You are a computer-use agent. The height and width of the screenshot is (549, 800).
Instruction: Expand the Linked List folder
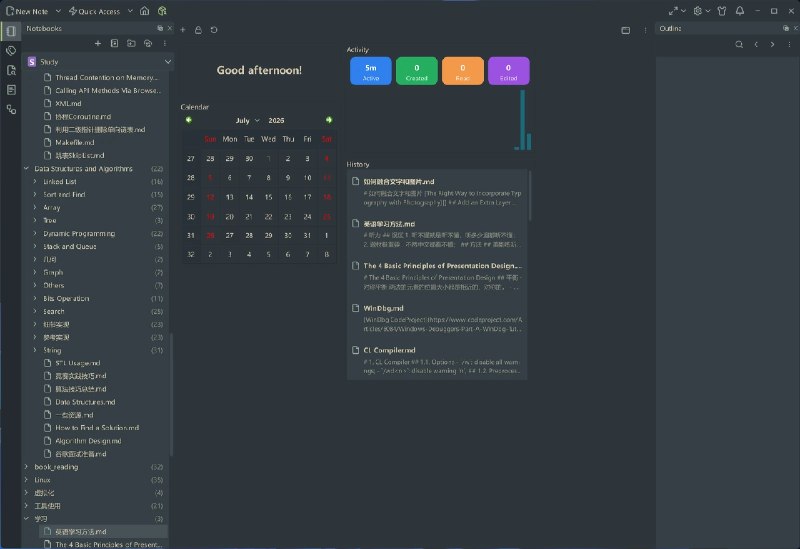pyautogui.click(x=35, y=182)
